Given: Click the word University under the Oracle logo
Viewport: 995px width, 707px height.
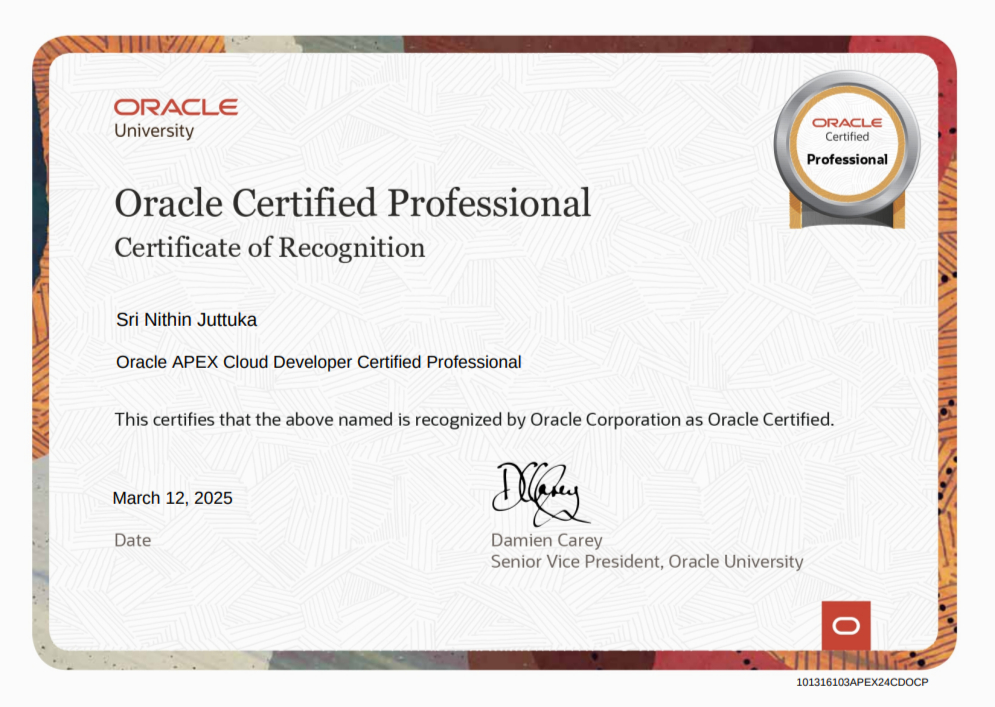Looking at the screenshot, I should (154, 131).
